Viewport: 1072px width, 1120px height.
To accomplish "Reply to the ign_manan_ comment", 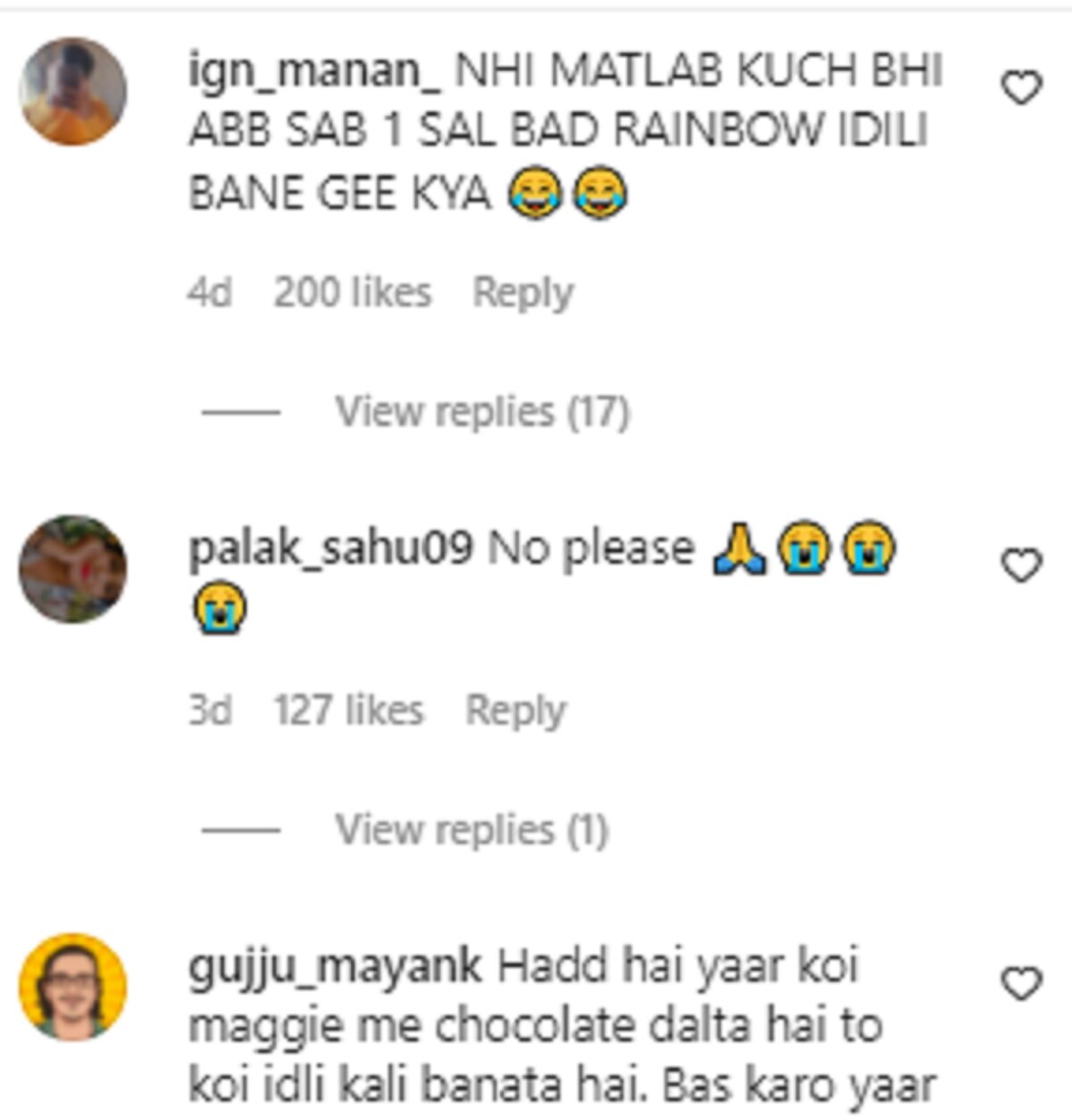I will (x=523, y=293).
